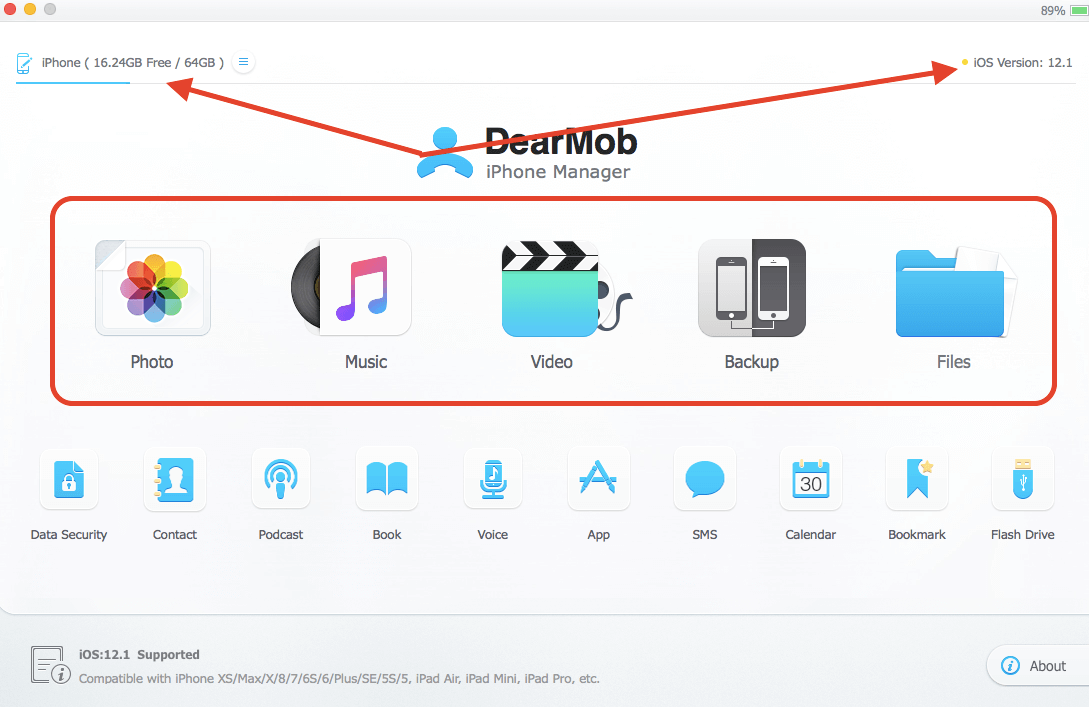Viewport: 1089px width, 707px height.
Task: Click the battery icon showing 89%
Action: 1079,10
